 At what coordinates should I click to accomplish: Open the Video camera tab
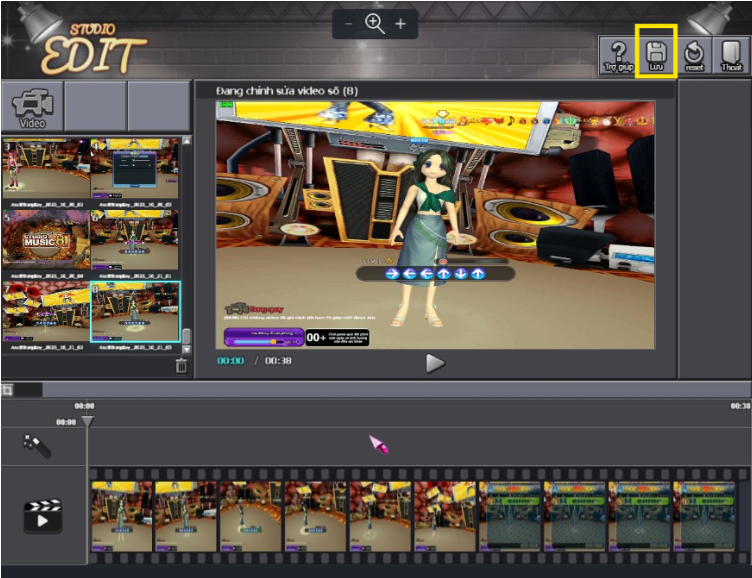point(32,106)
